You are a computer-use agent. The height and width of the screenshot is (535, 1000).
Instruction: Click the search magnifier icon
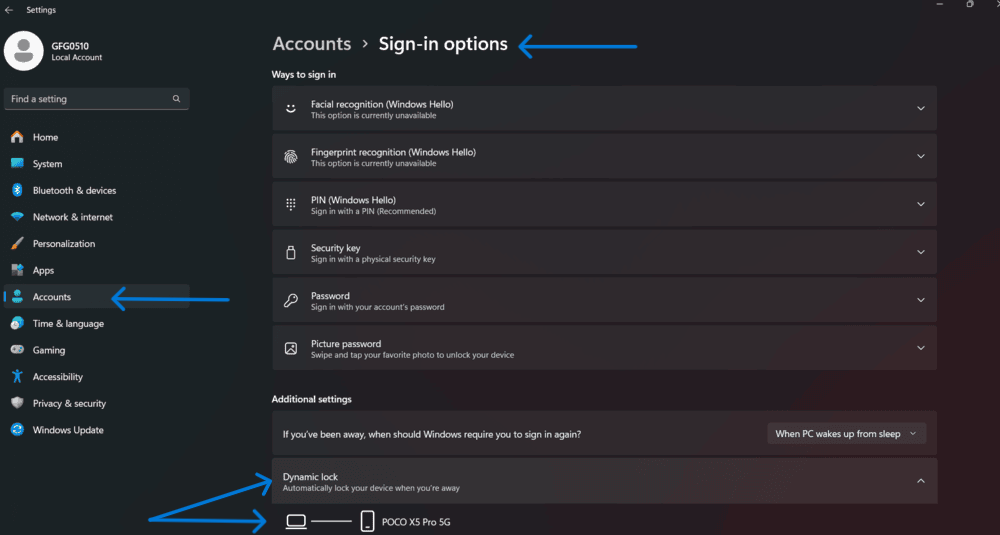[176, 99]
